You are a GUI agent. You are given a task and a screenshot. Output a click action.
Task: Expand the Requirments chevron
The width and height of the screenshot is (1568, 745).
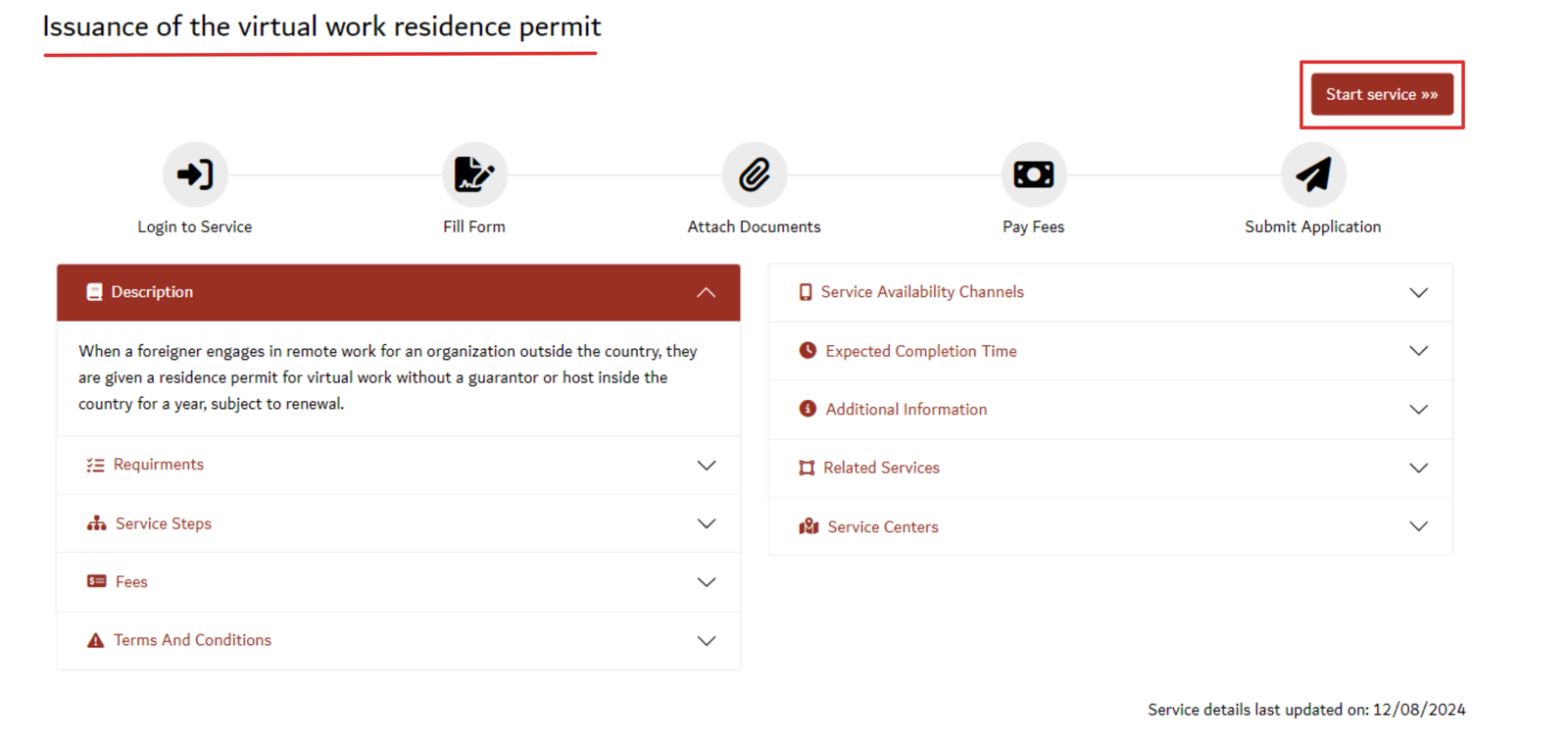pyautogui.click(x=706, y=465)
